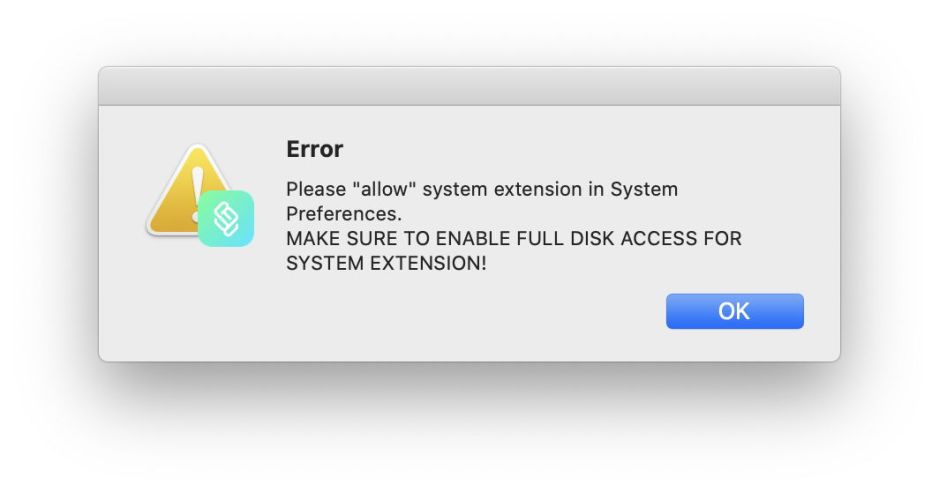
Task: Click the word "Preferences." in the message
Action: pos(344,214)
